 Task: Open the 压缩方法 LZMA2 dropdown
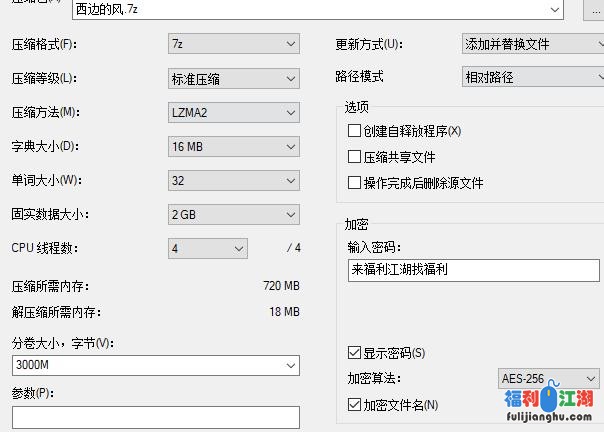[x=234, y=112]
